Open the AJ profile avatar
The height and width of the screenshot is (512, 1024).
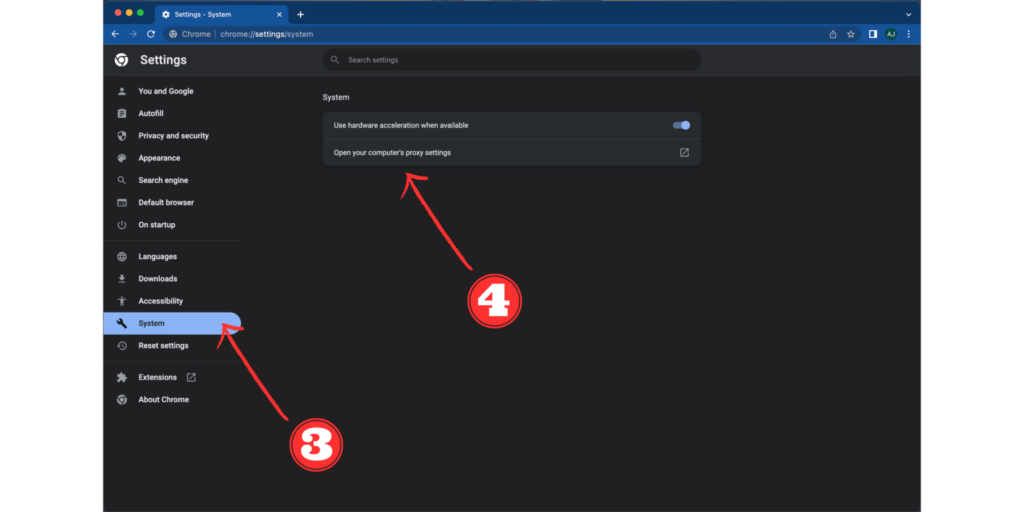click(x=890, y=34)
